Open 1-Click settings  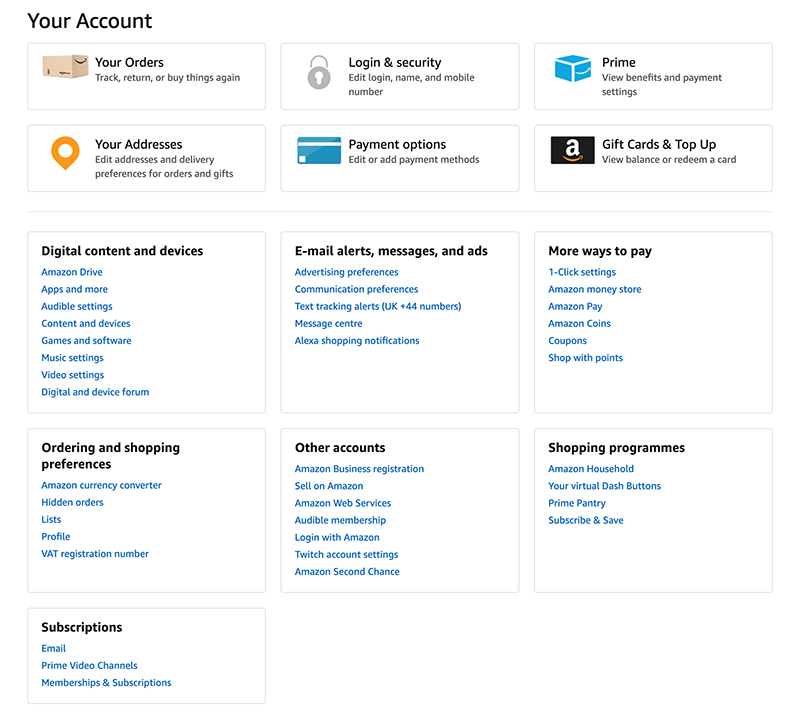[x=582, y=272]
